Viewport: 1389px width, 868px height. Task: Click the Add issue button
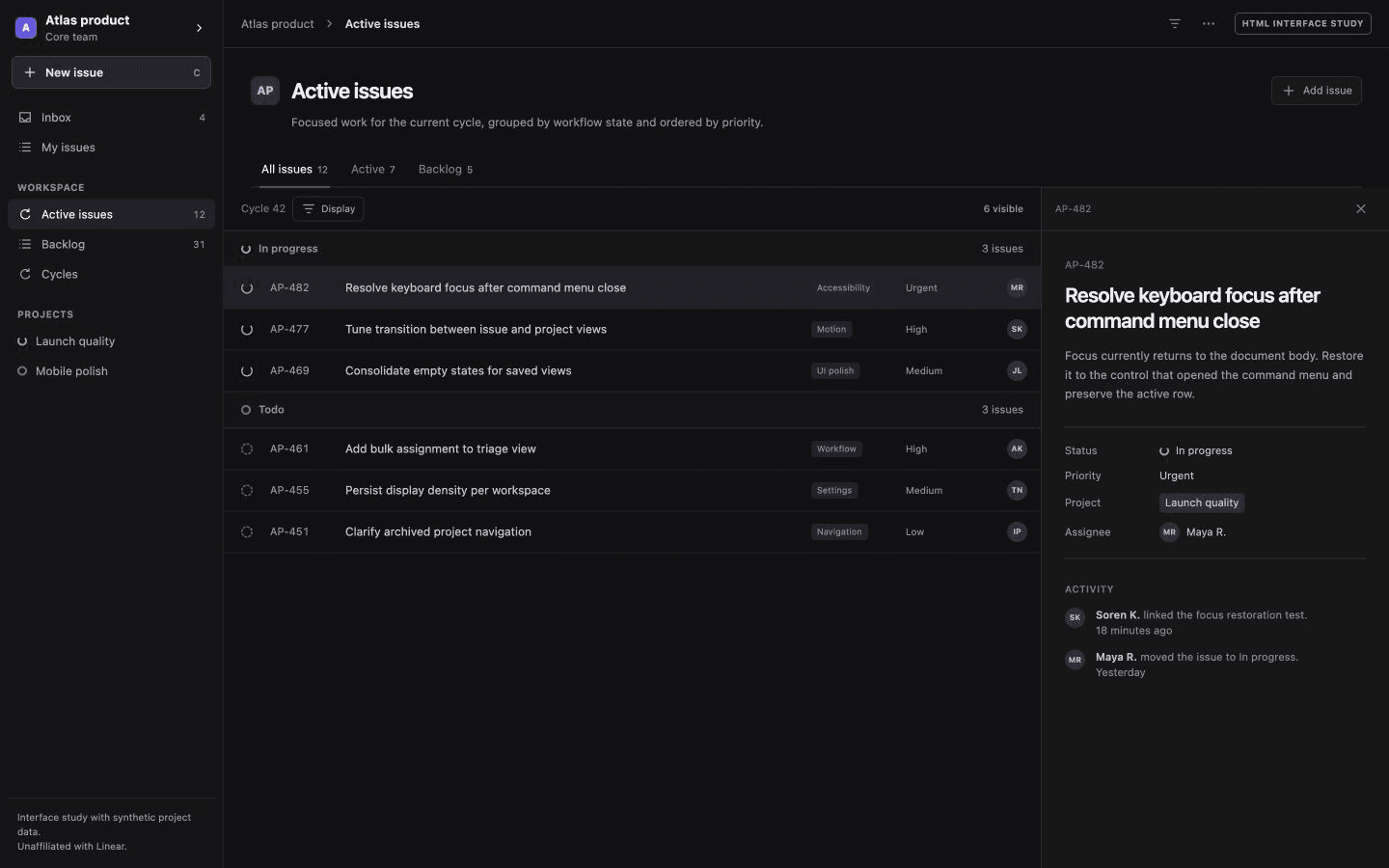pos(1317,91)
